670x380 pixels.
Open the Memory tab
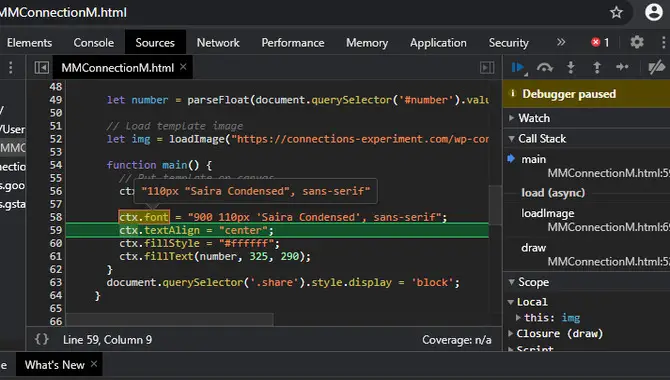[367, 43]
